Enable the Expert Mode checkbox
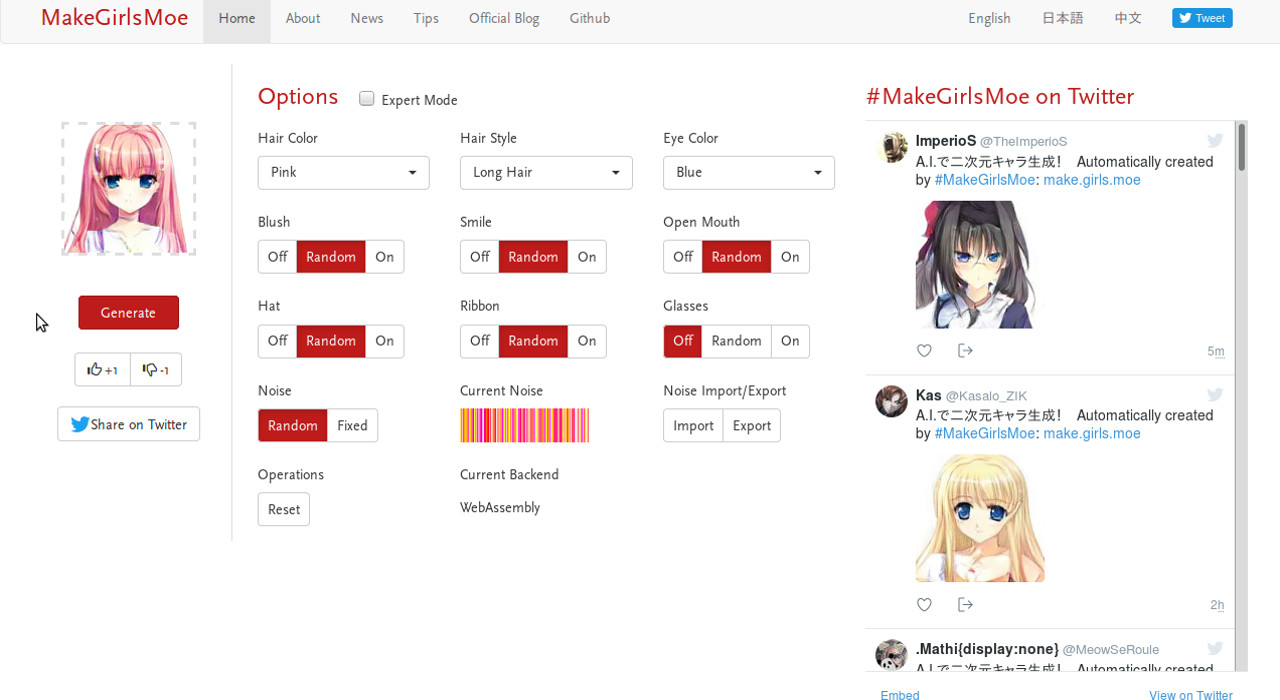1280x700 pixels. pos(367,99)
